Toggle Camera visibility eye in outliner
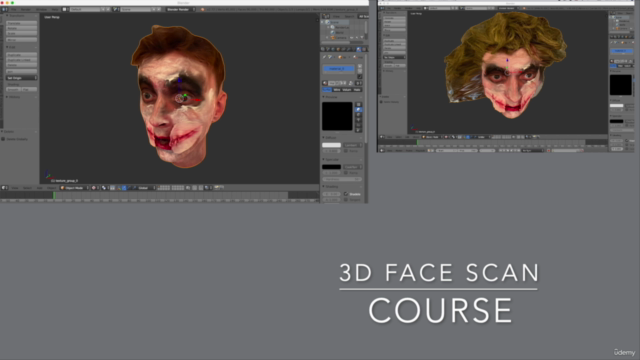This screenshot has width=640, height=360. pos(351,38)
